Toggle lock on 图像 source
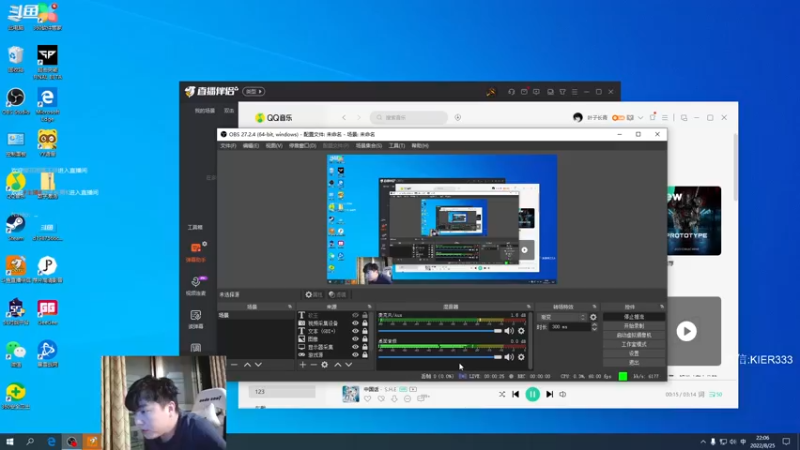 (365, 339)
